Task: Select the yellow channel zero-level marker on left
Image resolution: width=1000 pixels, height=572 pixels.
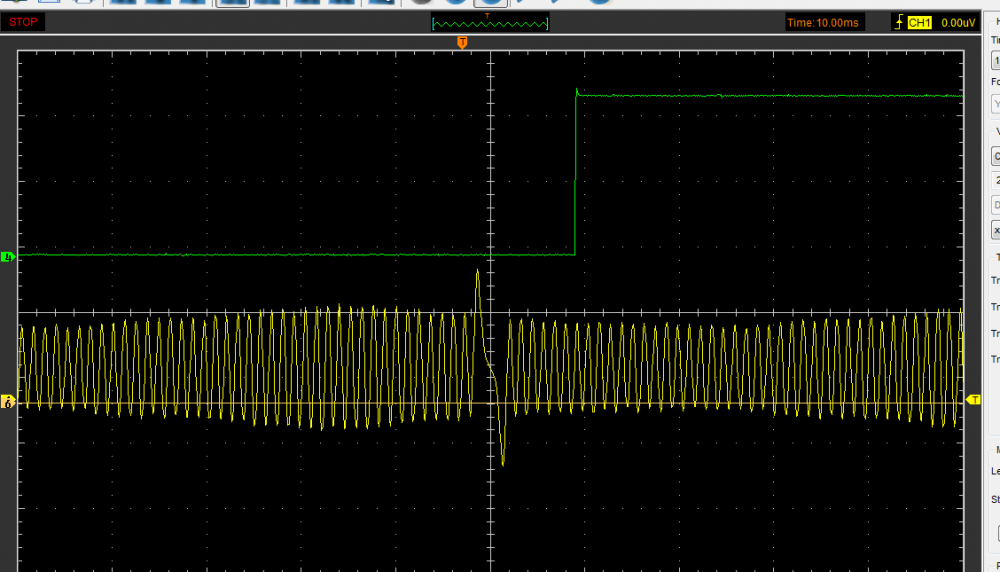Action: point(9,402)
